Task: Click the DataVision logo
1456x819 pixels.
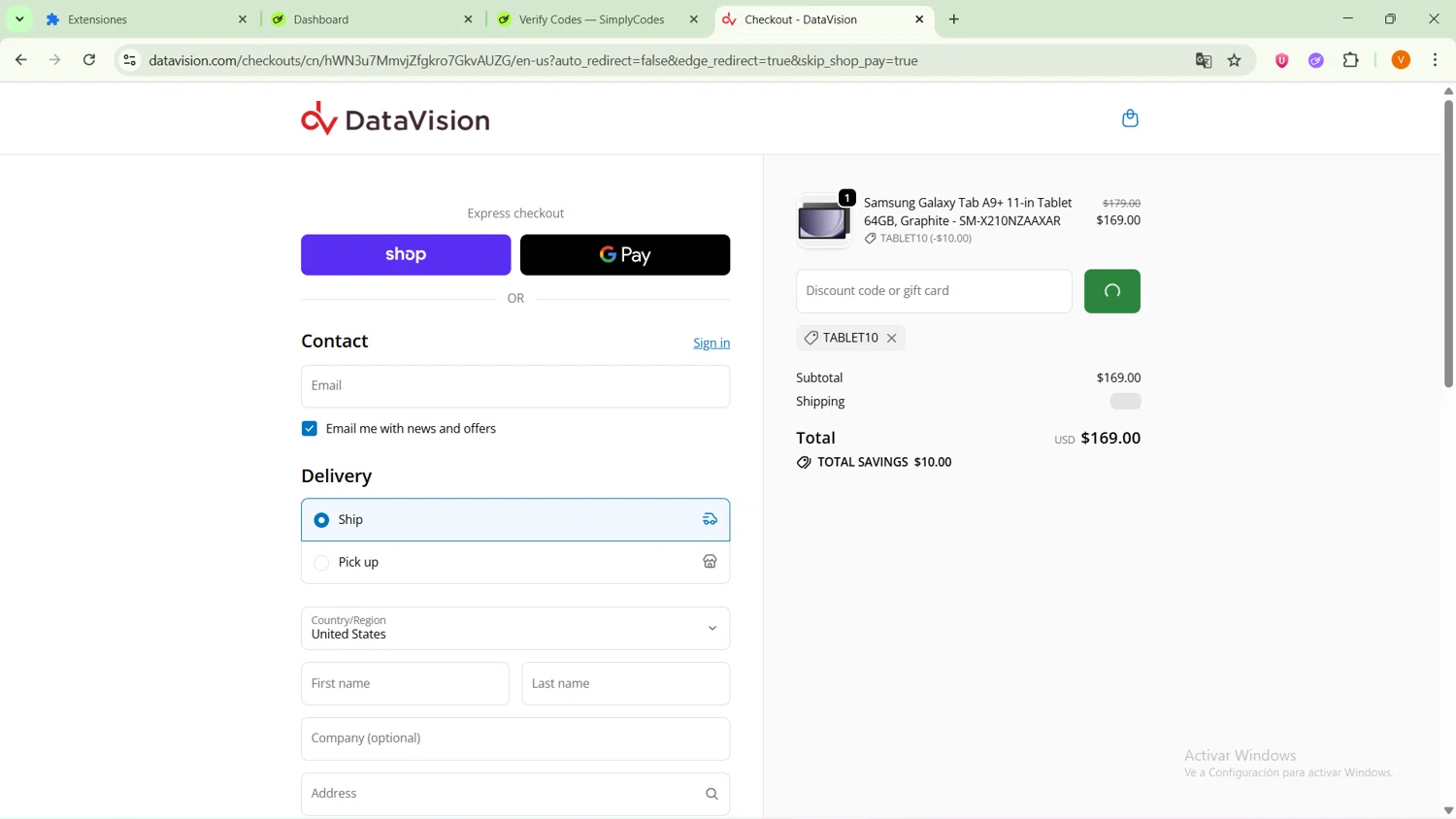Action: coord(395,118)
